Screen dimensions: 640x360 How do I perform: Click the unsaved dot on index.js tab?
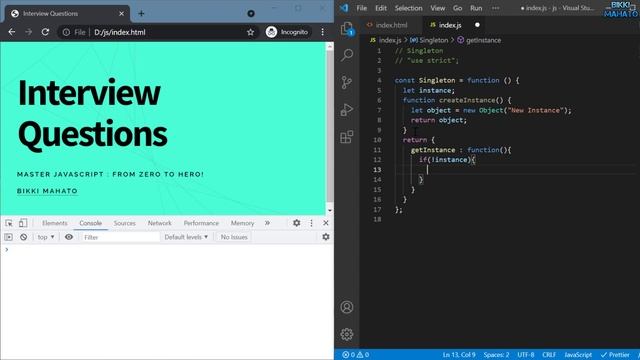pyautogui.click(x=477, y=25)
